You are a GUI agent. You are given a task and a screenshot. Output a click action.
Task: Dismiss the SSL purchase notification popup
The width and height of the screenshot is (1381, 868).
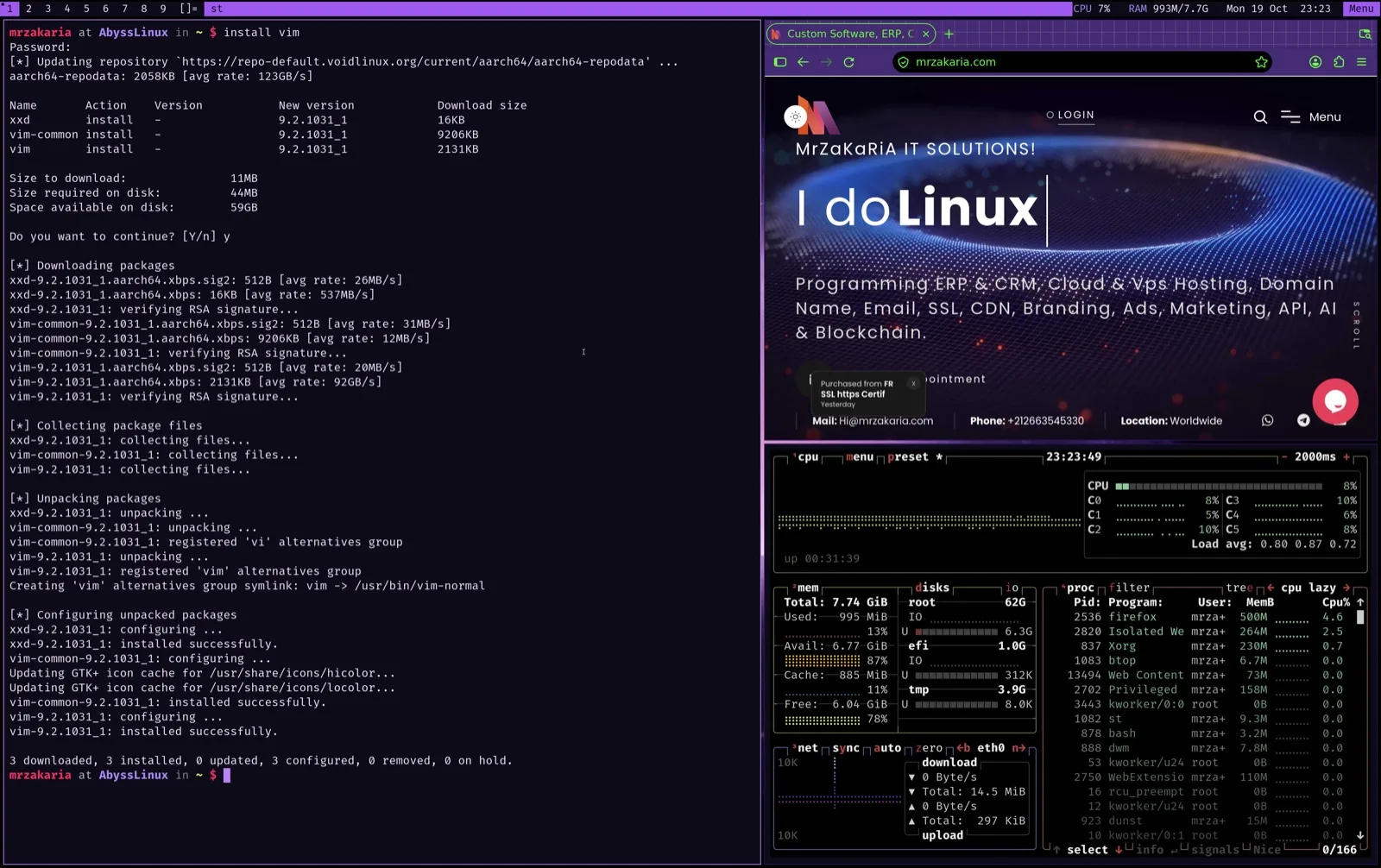pyautogui.click(x=913, y=383)
